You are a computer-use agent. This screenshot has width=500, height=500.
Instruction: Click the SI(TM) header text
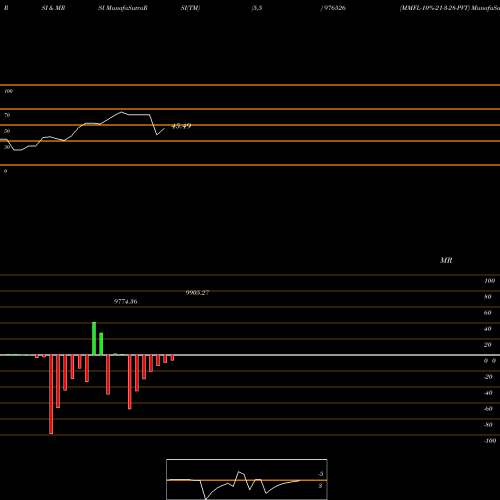tap(190, 8)
